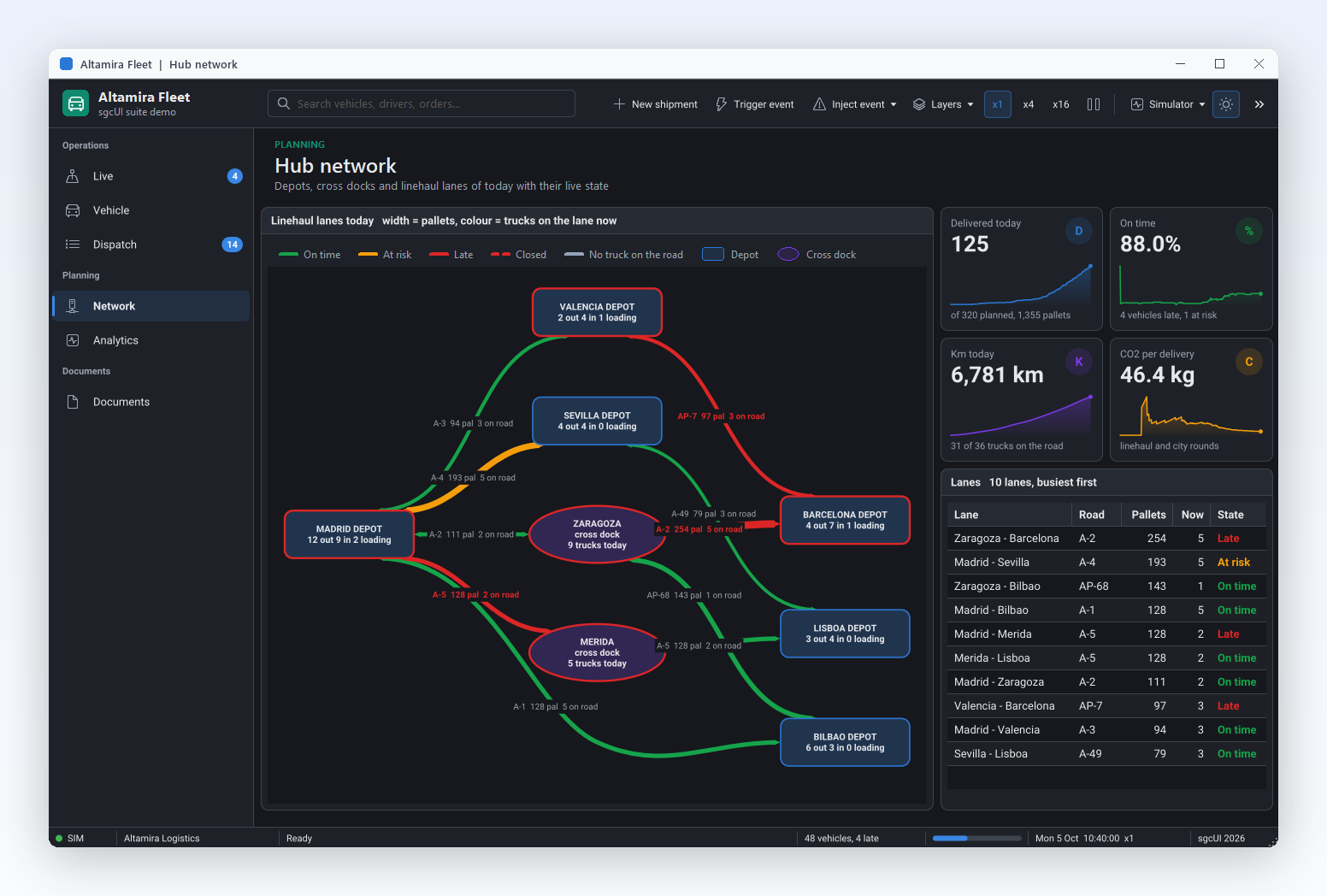This screenshot has width=1327, height=896.
Task: Click the Cross dock legend swatch
Action: 788,254
